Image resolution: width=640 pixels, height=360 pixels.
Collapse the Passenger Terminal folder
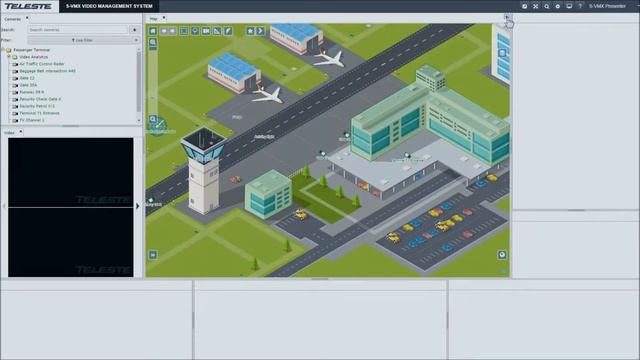(x=3, y=50)
